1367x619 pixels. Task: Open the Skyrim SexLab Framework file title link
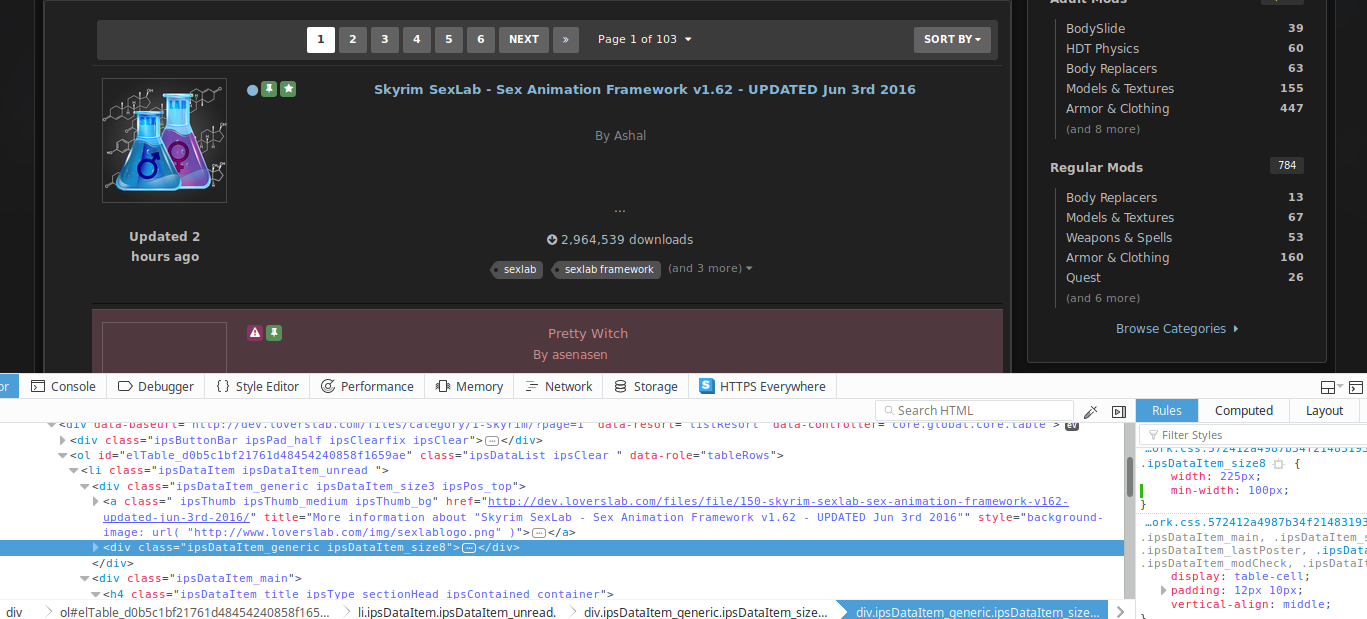pos(645,89)
